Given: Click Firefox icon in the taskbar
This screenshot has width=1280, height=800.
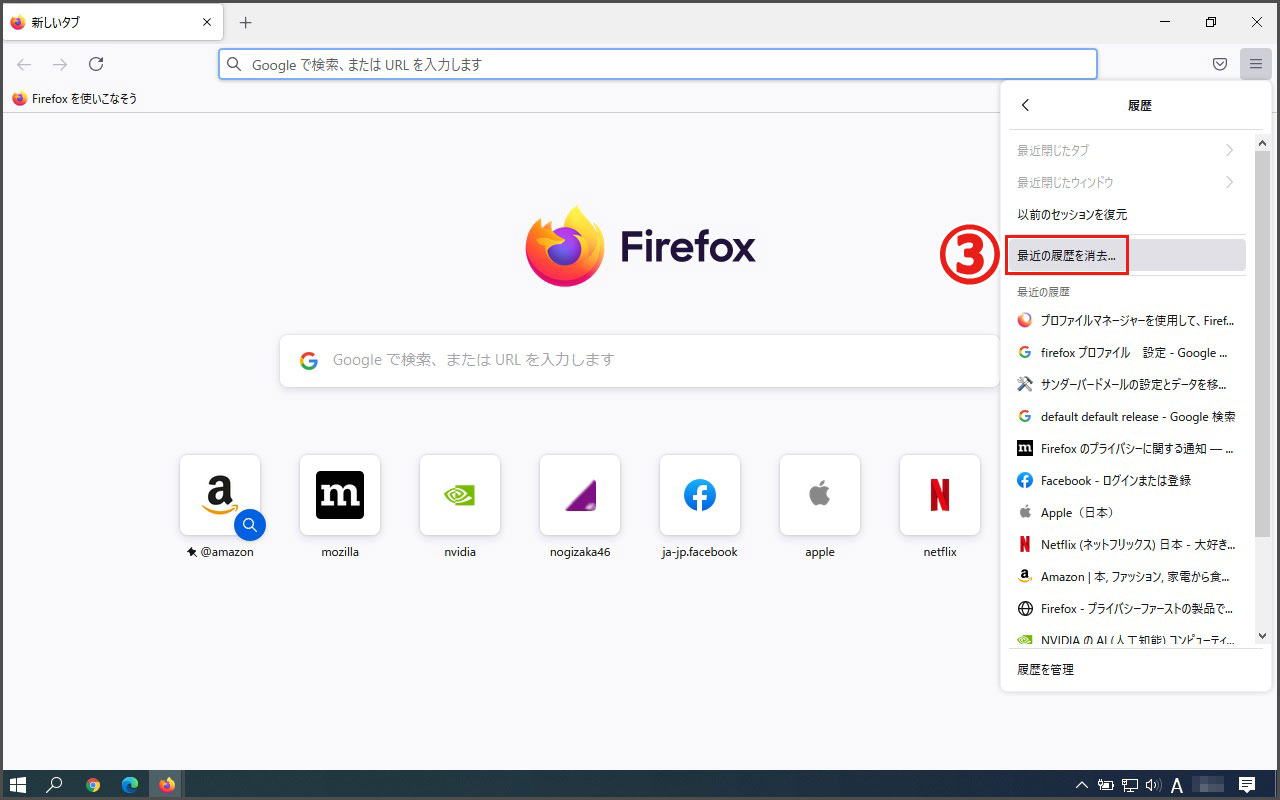Looking at the screenshot, I should click(167, 785).
